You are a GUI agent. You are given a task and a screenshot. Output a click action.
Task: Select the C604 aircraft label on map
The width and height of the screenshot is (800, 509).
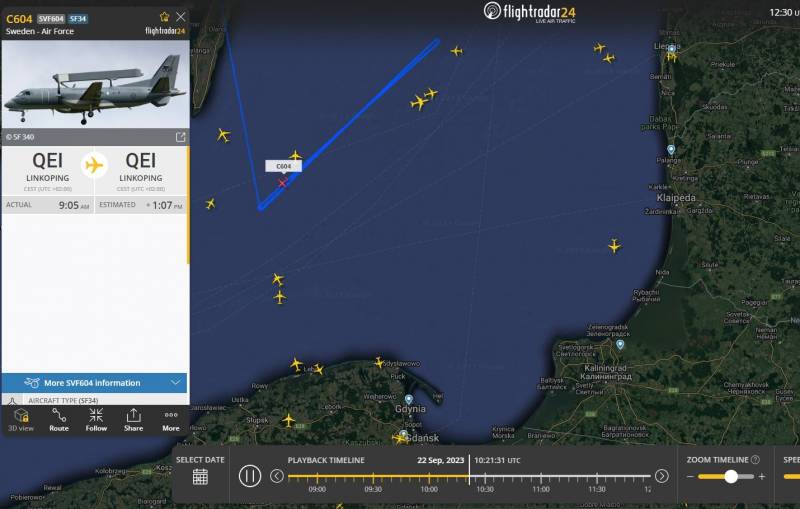click(283, 166)
